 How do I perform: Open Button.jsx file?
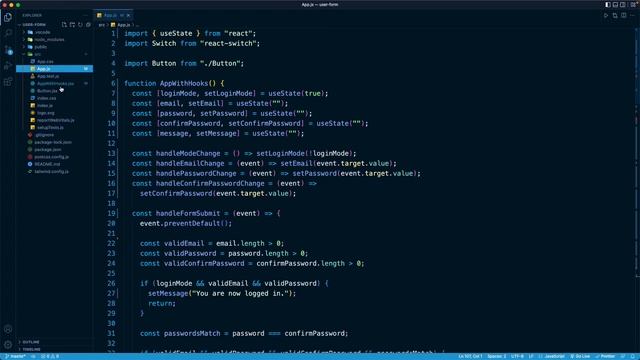click(x=54, y=91)
